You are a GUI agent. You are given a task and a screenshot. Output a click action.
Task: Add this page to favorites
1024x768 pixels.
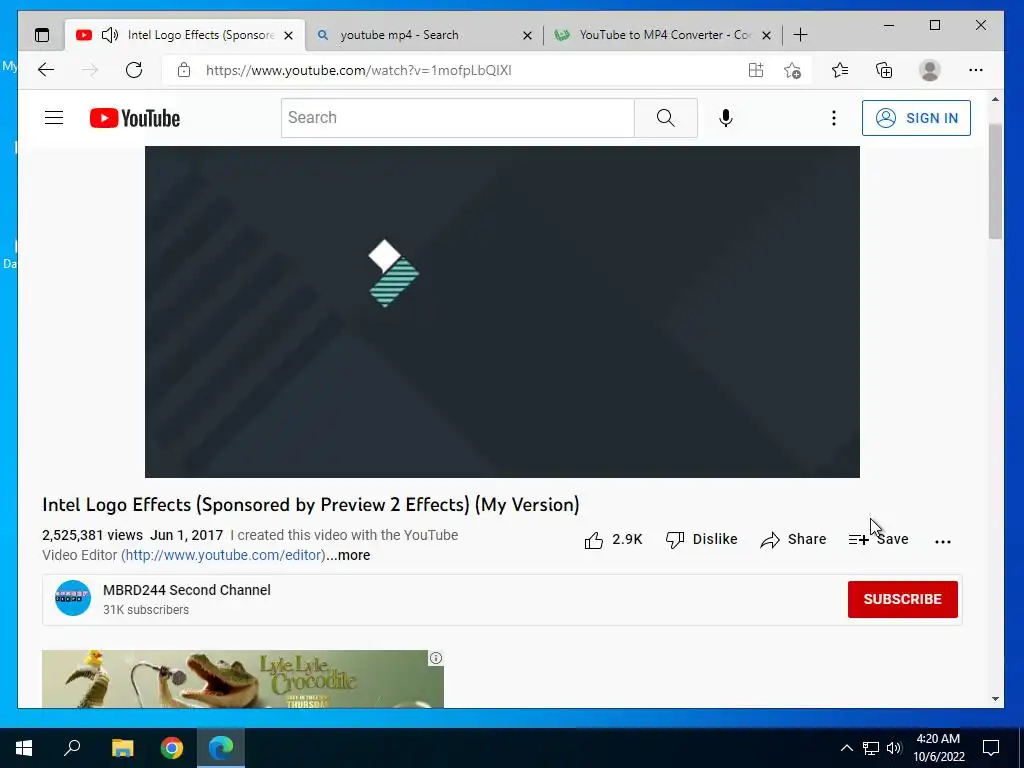pyautogui.click(x=792, y=71)
